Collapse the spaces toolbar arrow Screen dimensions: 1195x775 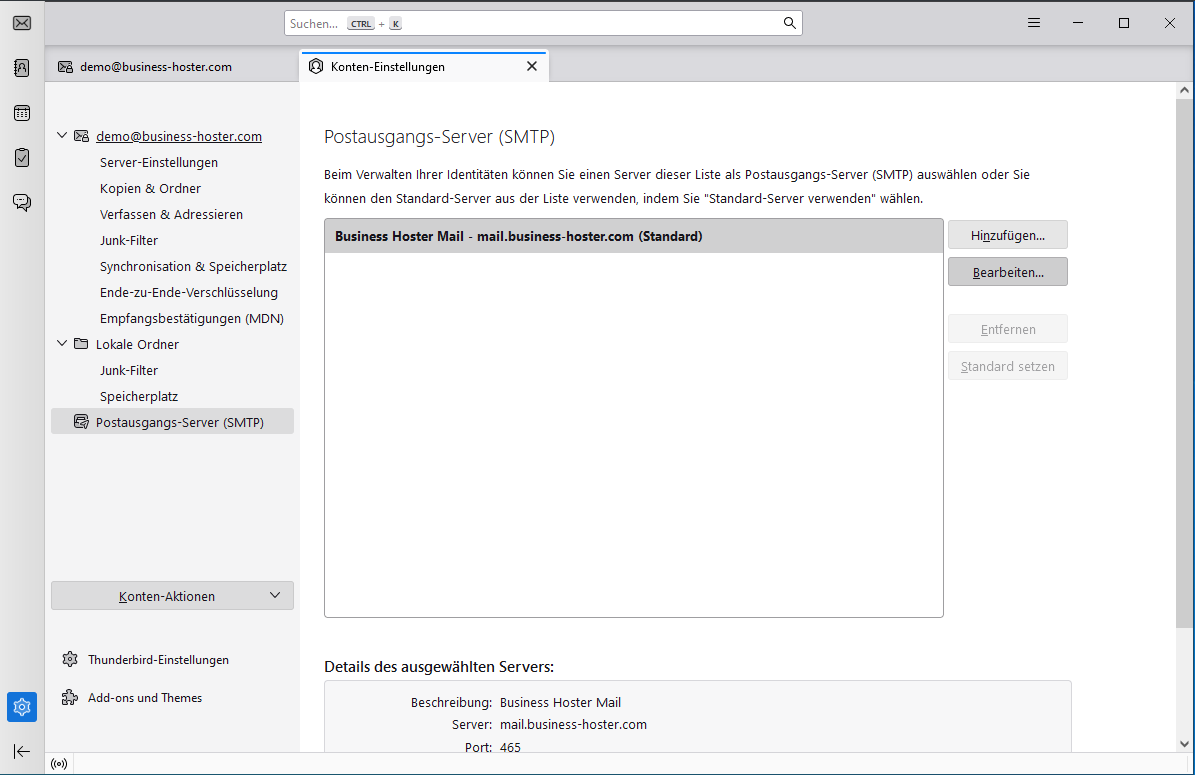[x=22, y=751]
